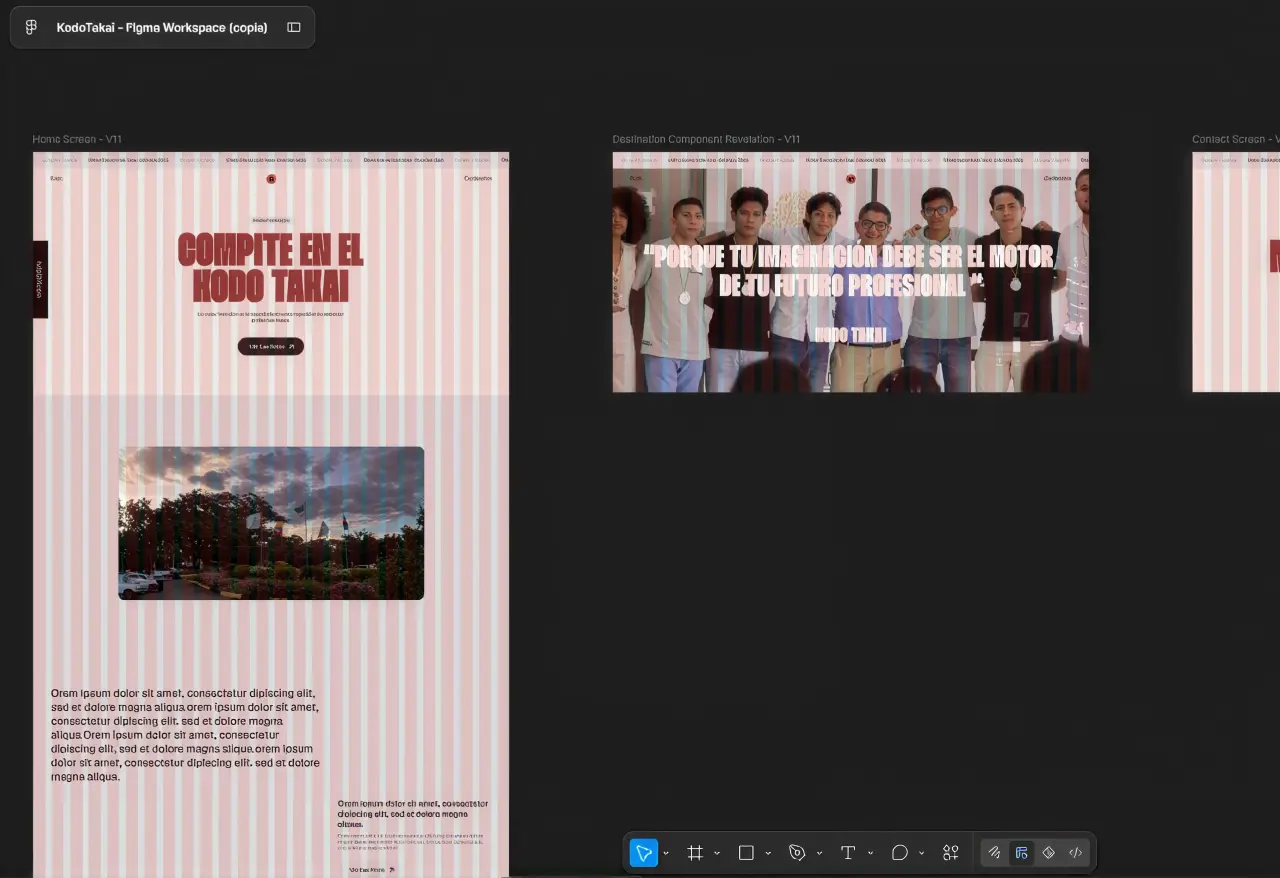Expand the shape tools chevron

tap(769, 853)
